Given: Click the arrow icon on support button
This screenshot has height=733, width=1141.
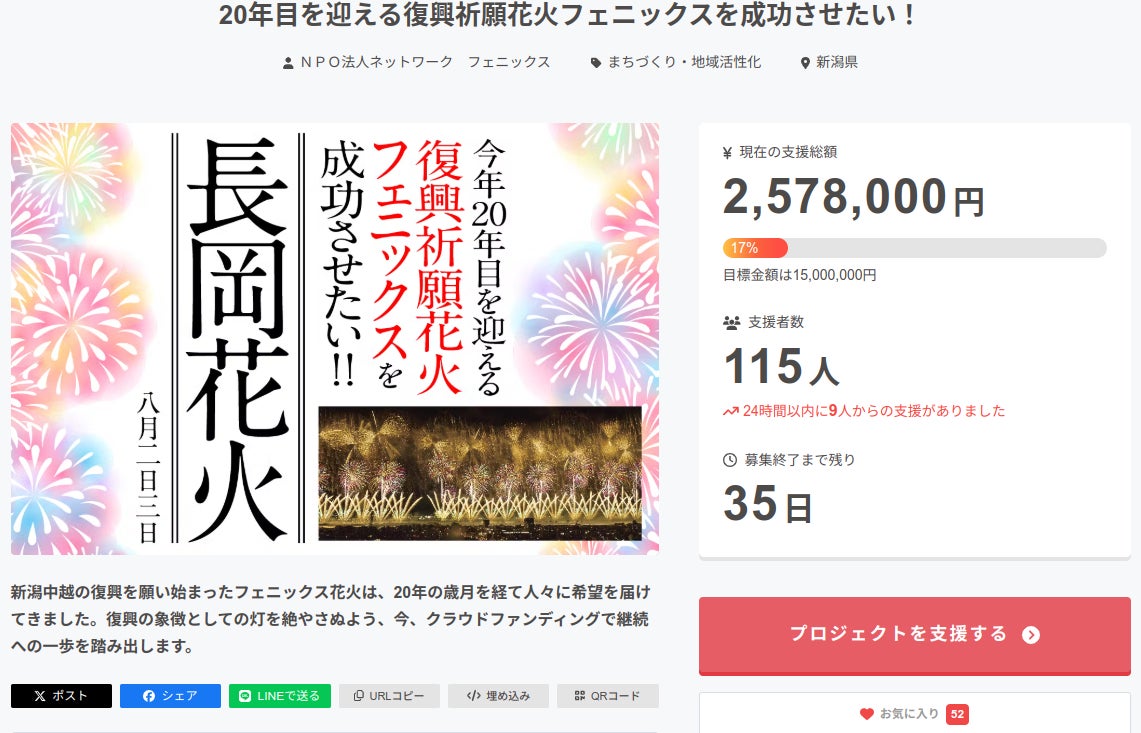Looking at the screenshot, I should 1031,635.
